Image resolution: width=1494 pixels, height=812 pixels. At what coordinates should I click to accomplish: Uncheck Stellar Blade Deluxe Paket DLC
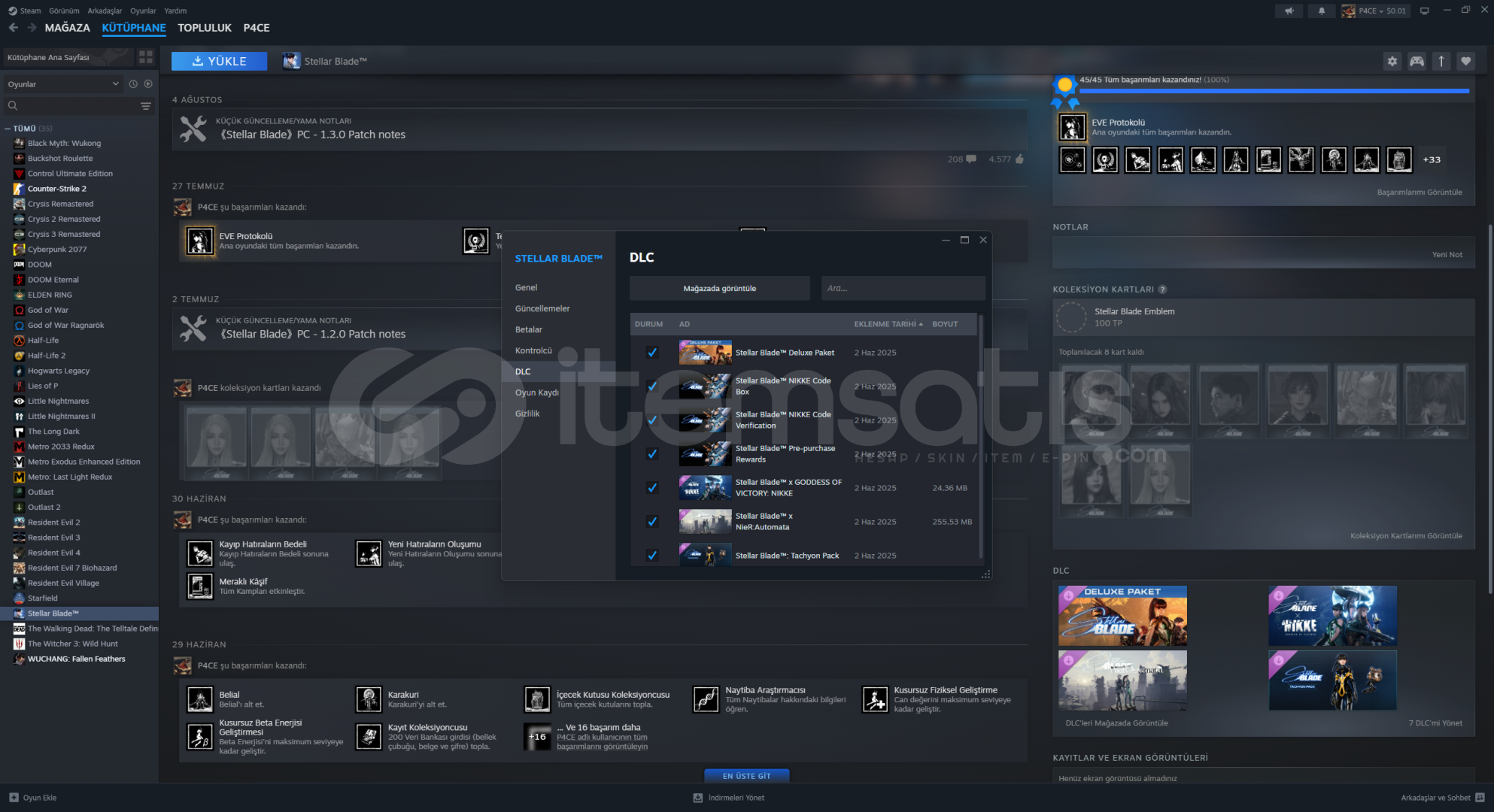[652, 352]
